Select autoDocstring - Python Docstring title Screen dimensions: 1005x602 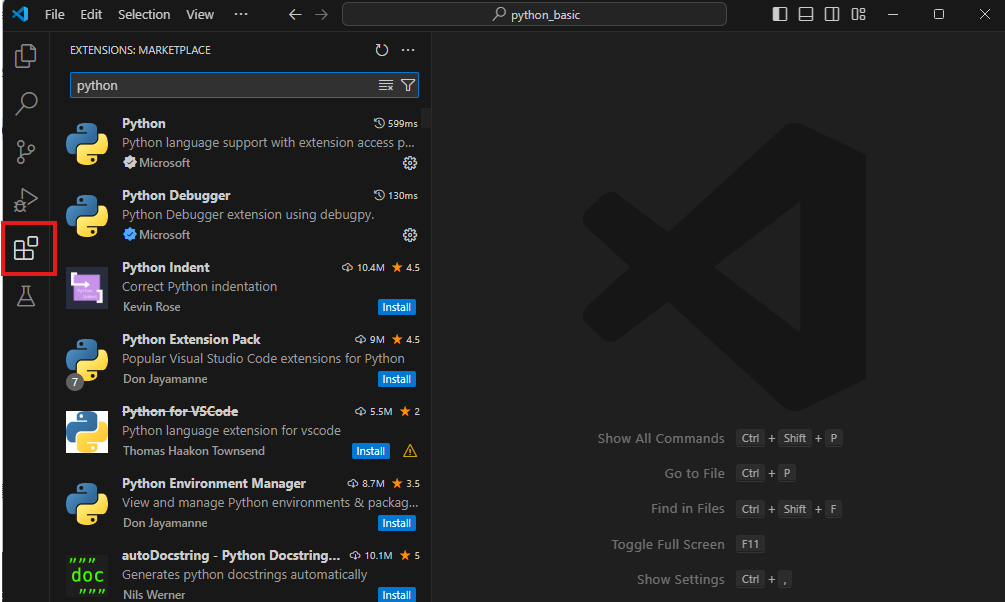[x=231, y=555]
